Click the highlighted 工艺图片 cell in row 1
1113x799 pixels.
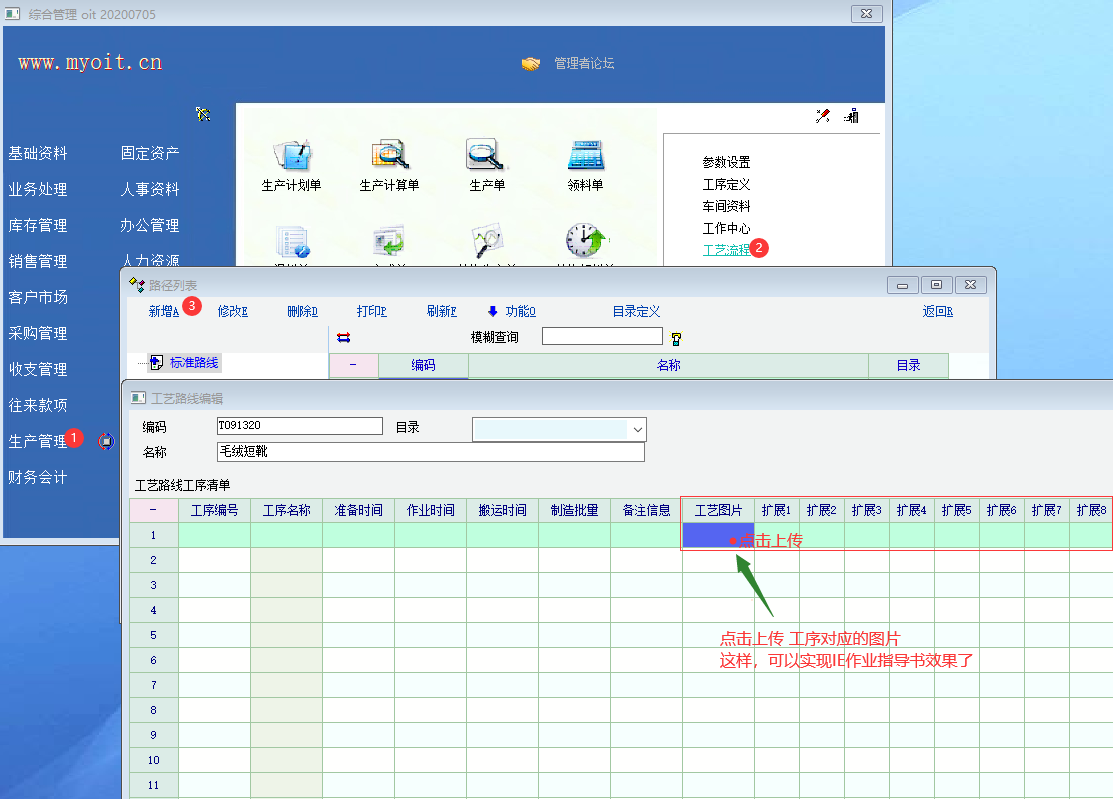[x=717, y=535]
